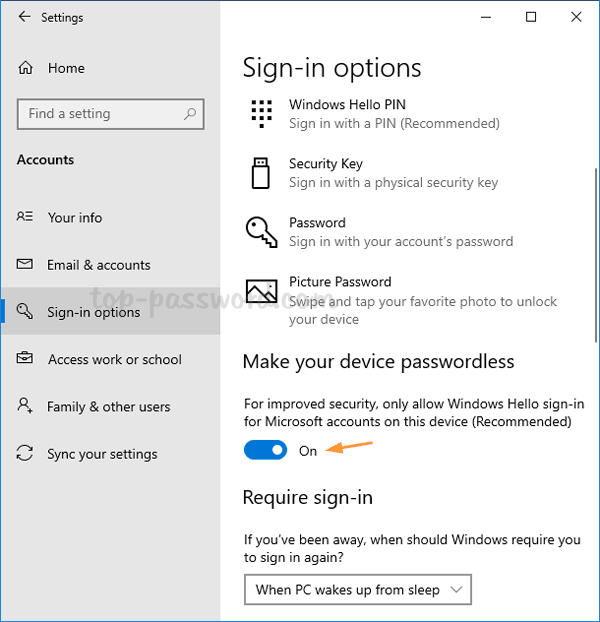600x622 pixels.
Task: Click the Windows Hello PIN keypad icon
Action: [x=261, y=114]
